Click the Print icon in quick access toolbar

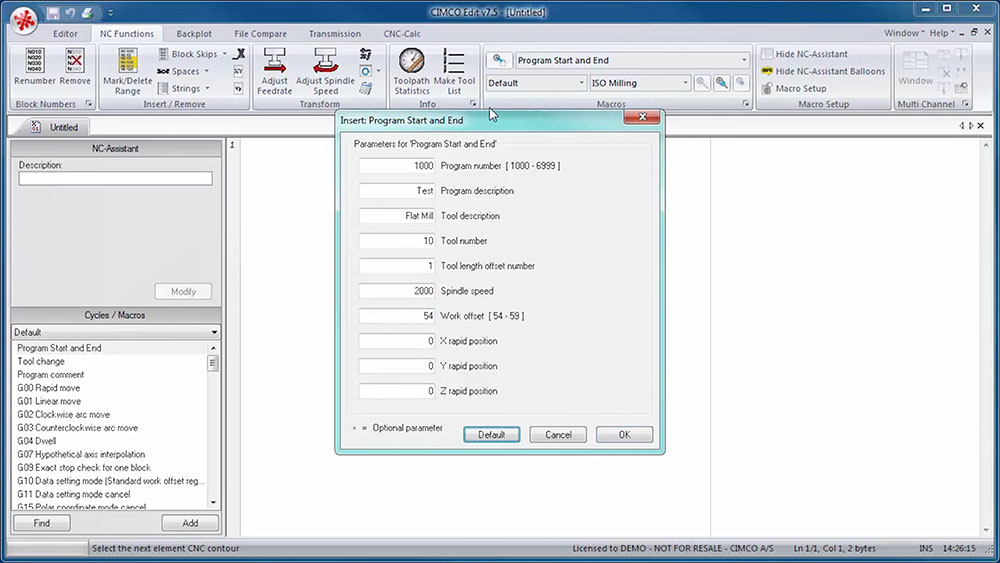87,13
